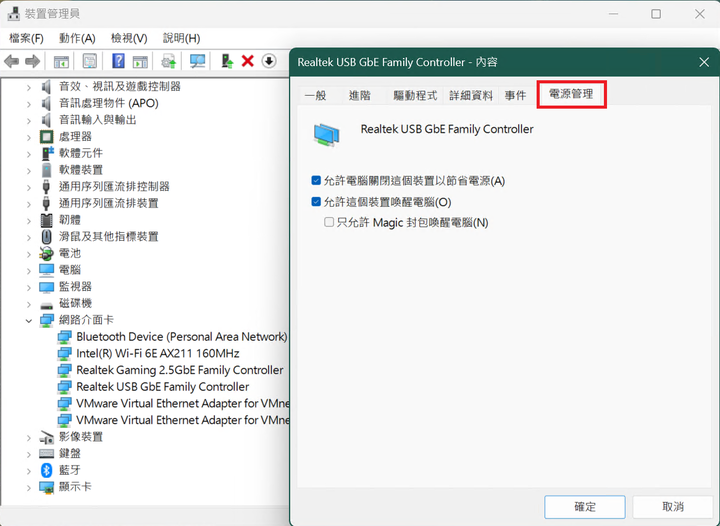The width and height of the screenshot is (720, 526).
Task: Click the circled down-arrow toolbar icon
Action: click(x=269, y=61)
